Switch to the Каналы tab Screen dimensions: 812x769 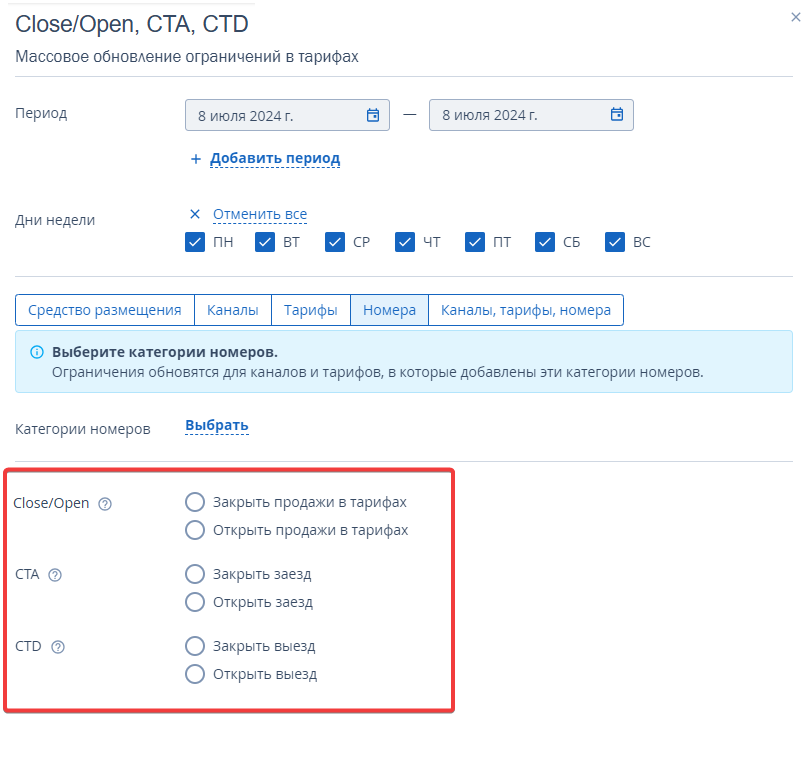point(232,310)
